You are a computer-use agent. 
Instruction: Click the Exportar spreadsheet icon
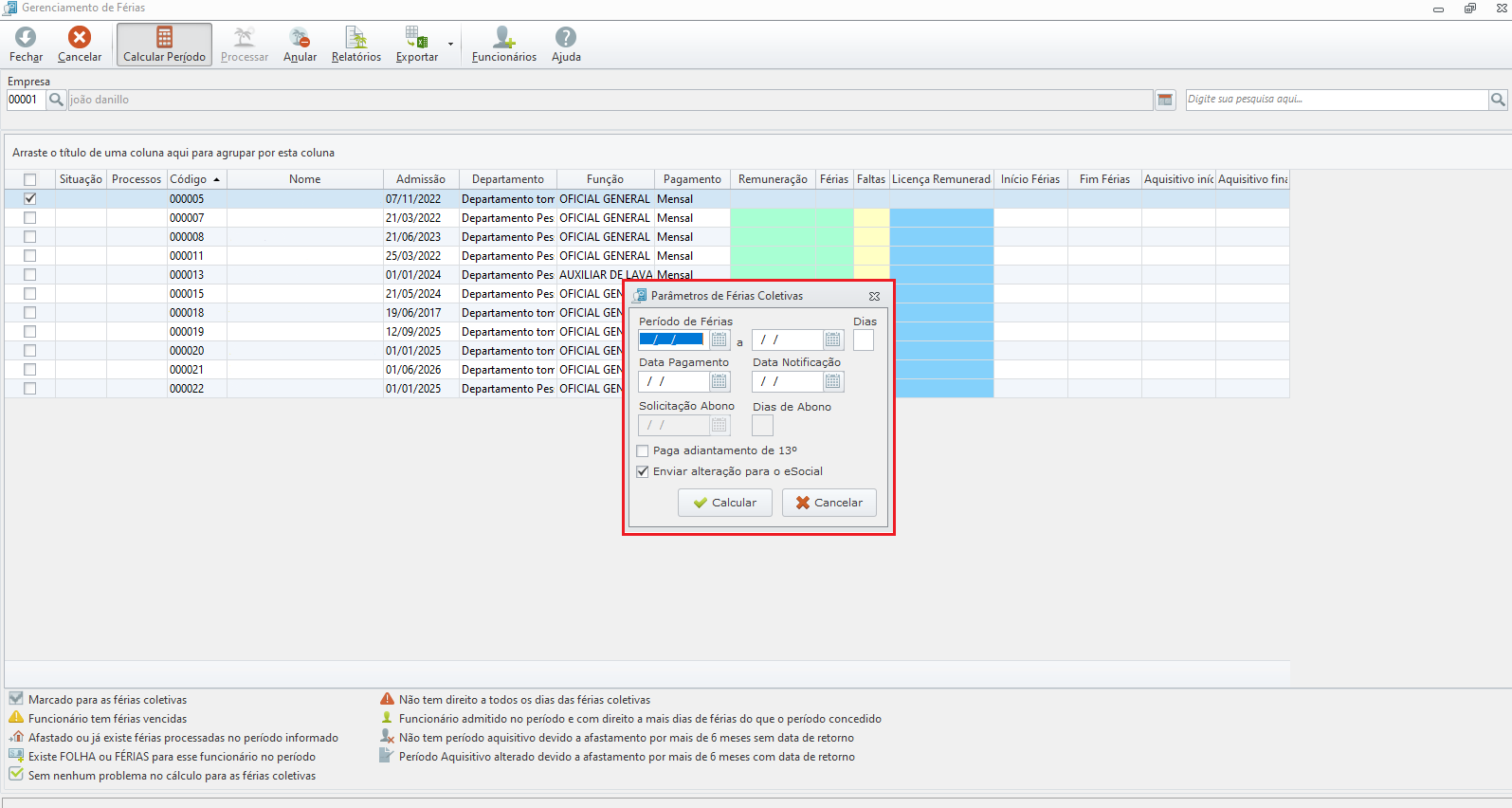tap(416, 38)
